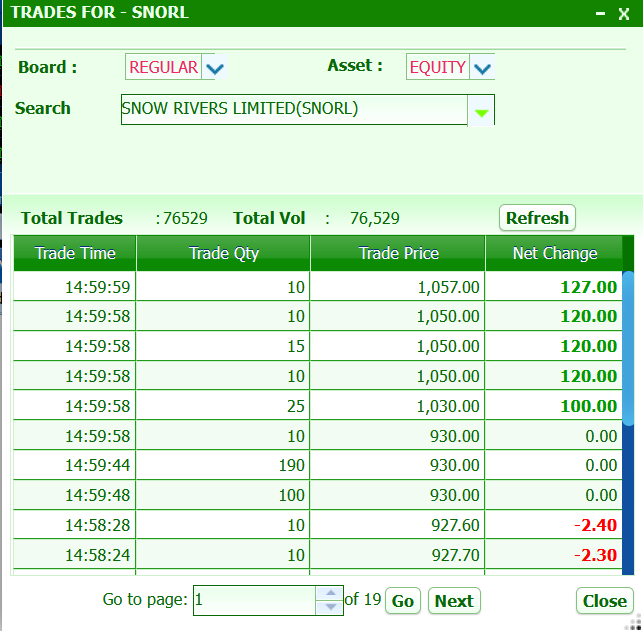Select trade quantity 25 cell

[223, 406]
